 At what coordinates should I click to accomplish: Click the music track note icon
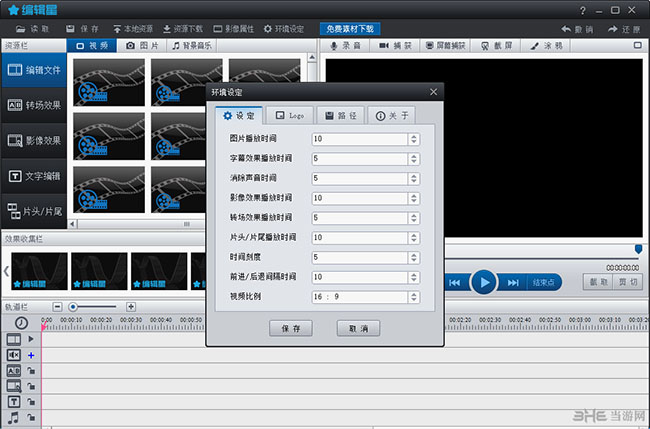14,417
